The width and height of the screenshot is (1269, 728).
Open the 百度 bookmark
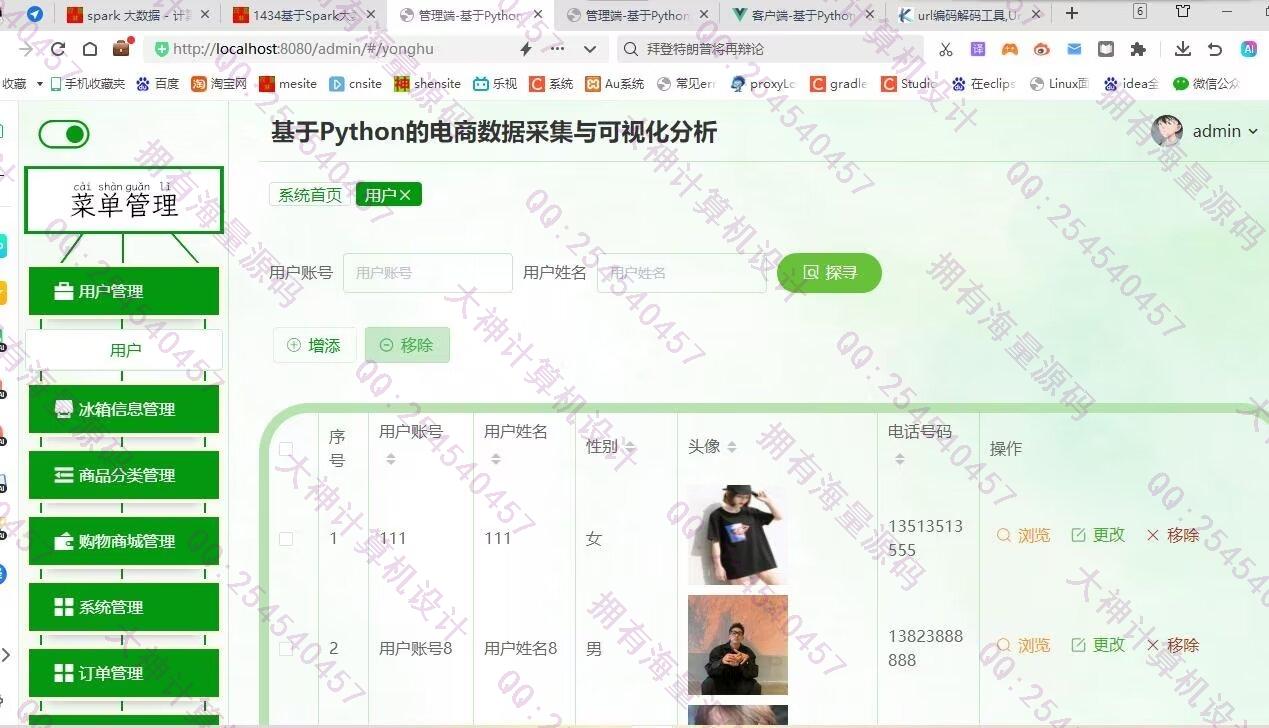158,84
